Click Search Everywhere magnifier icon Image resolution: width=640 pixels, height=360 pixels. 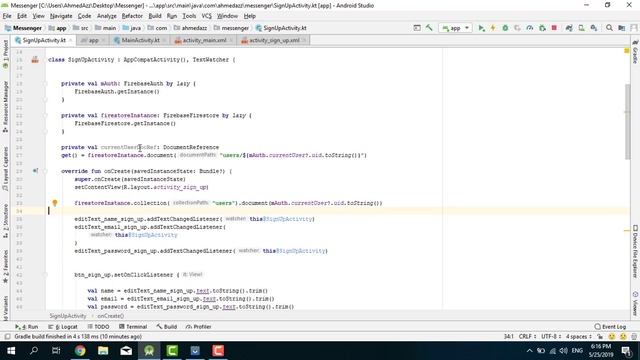pos(609,28)
